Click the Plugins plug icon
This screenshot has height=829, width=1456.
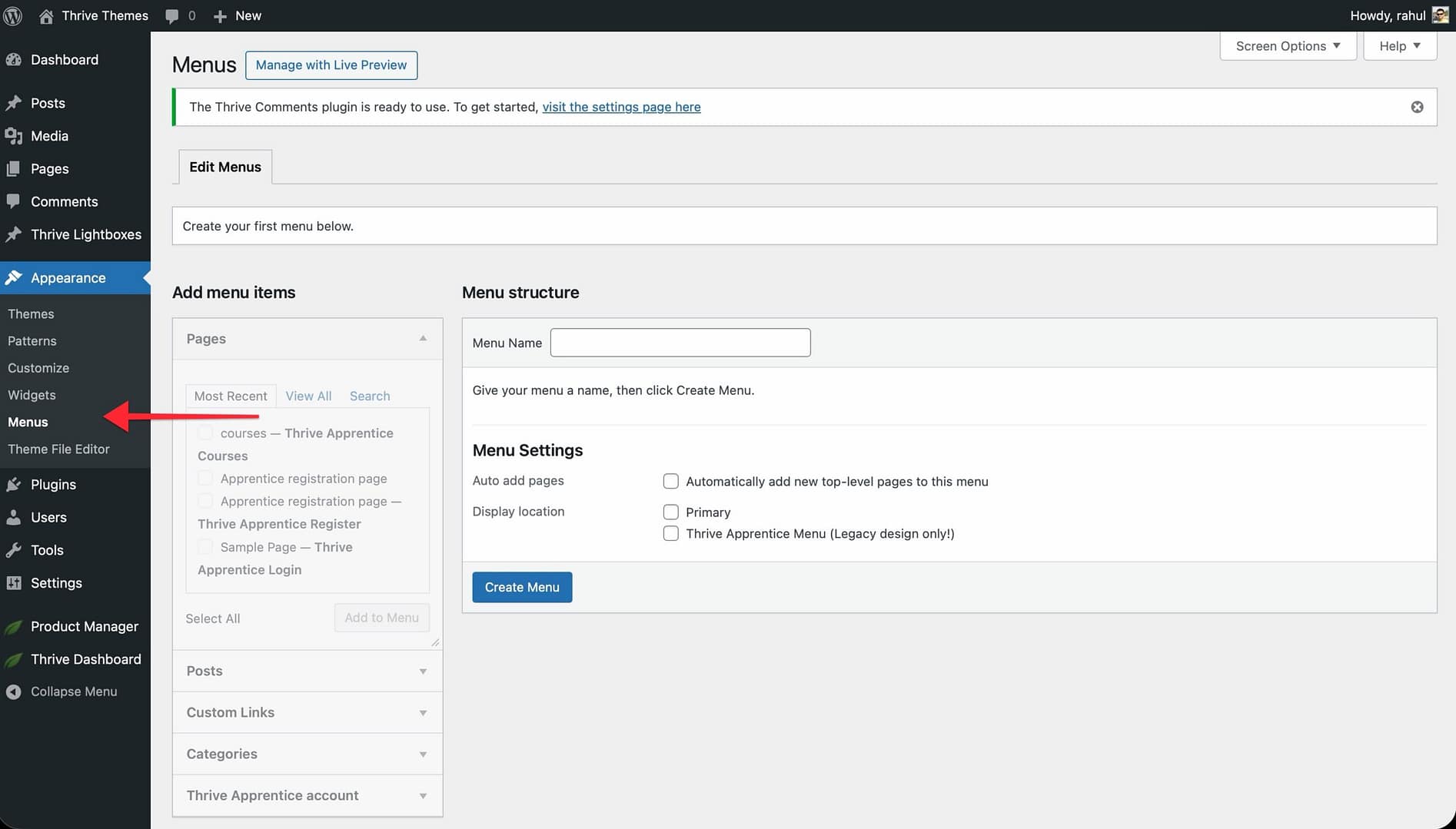13,485
